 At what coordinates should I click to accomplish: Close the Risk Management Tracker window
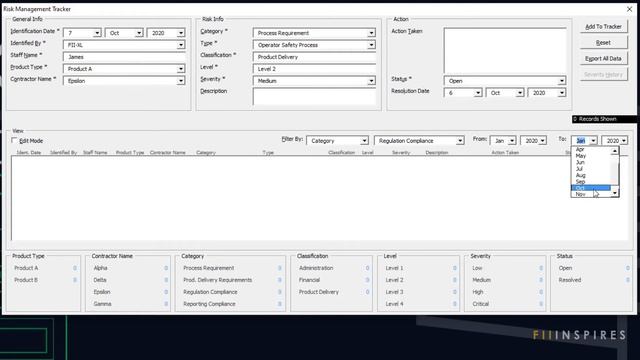[x=629, y=9]
